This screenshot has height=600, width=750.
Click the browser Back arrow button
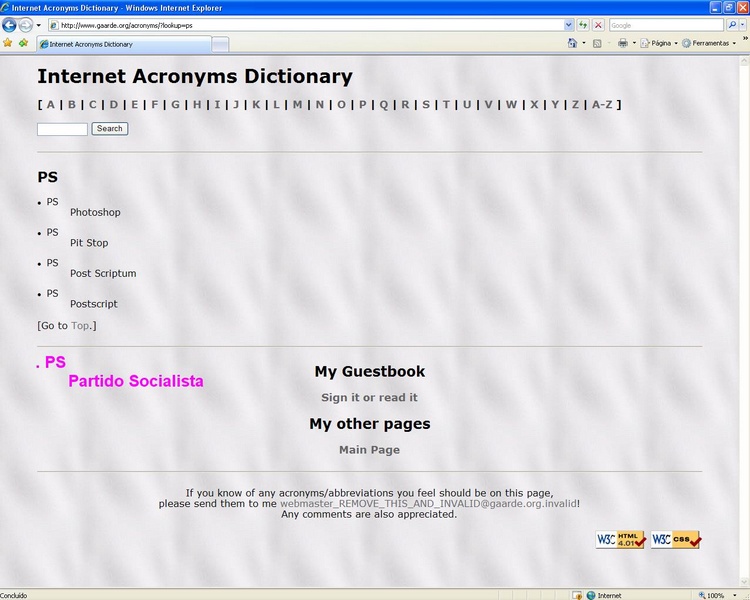[x=9, y=25]
